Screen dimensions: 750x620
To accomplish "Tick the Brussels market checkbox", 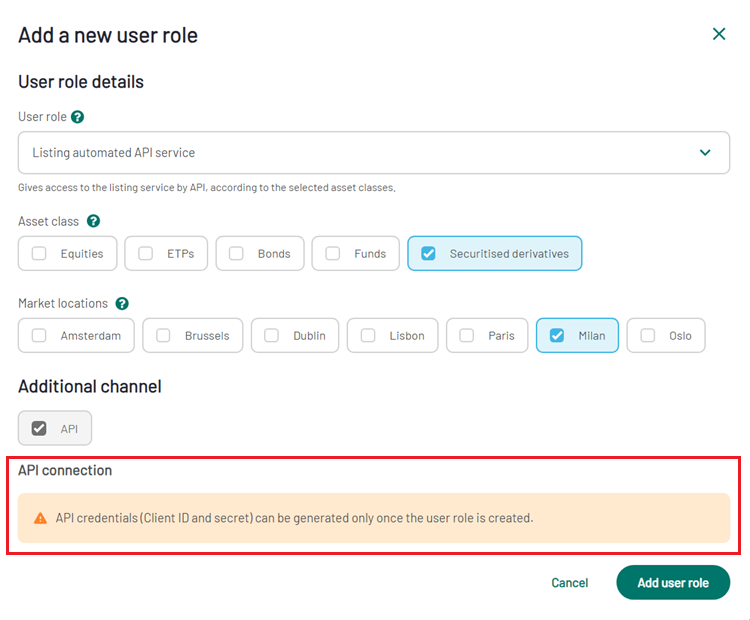I will click(164, 336).
